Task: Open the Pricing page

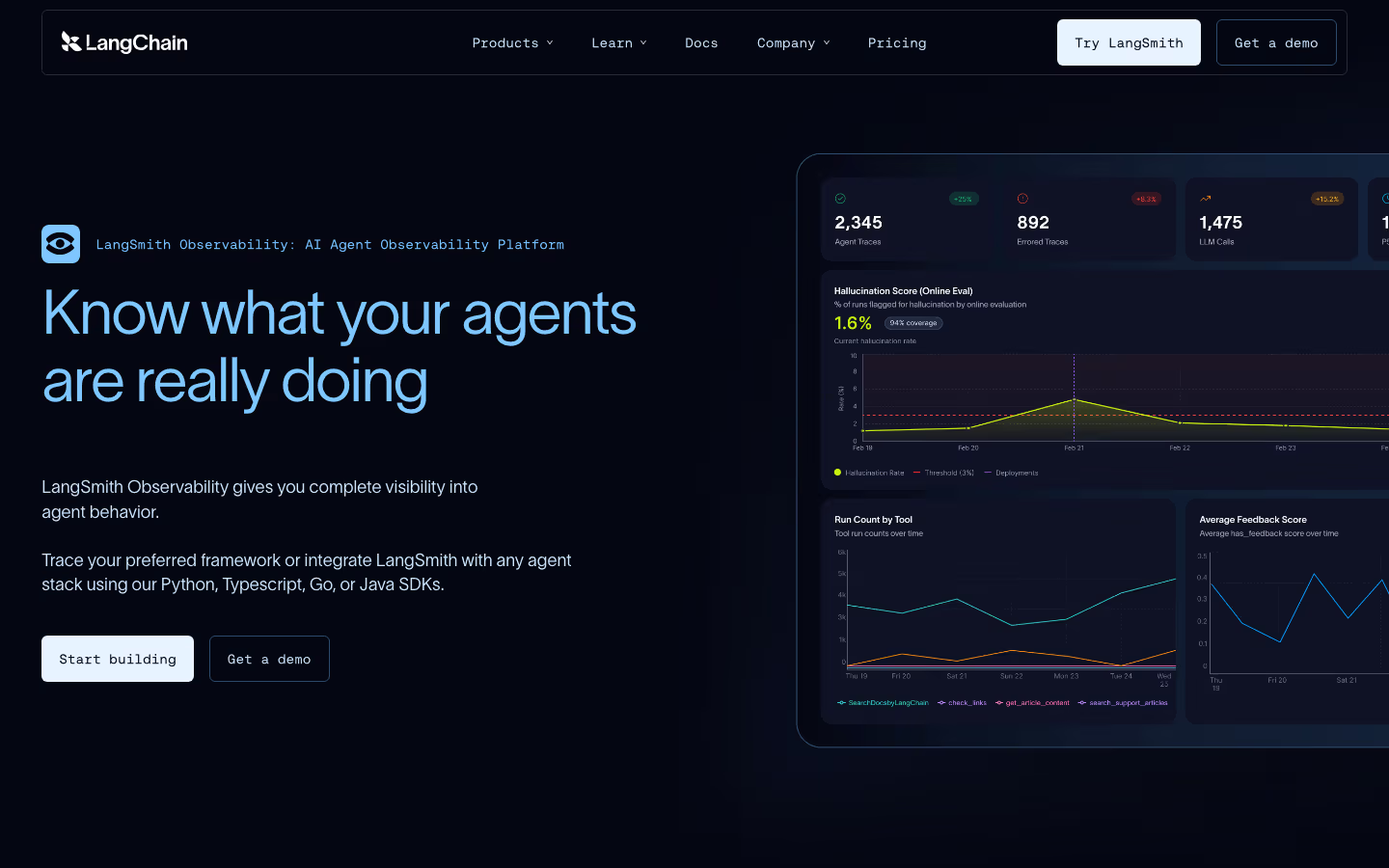Action: [x=897, y=42]
